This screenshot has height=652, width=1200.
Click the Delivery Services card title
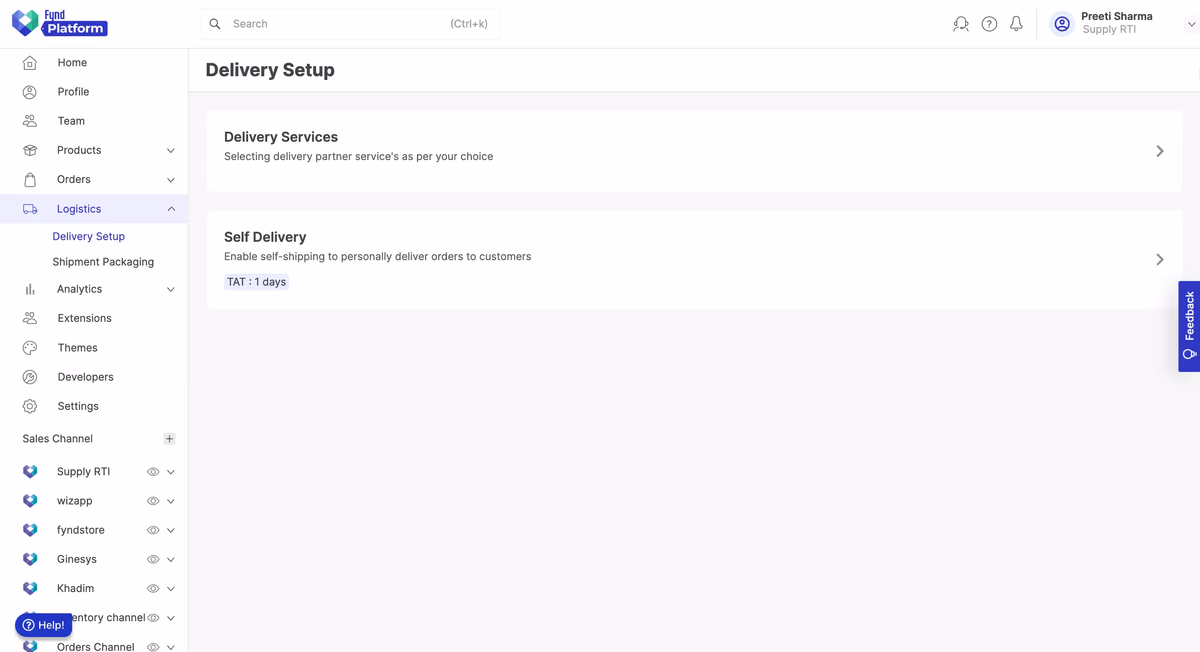[x=281, y=137]
